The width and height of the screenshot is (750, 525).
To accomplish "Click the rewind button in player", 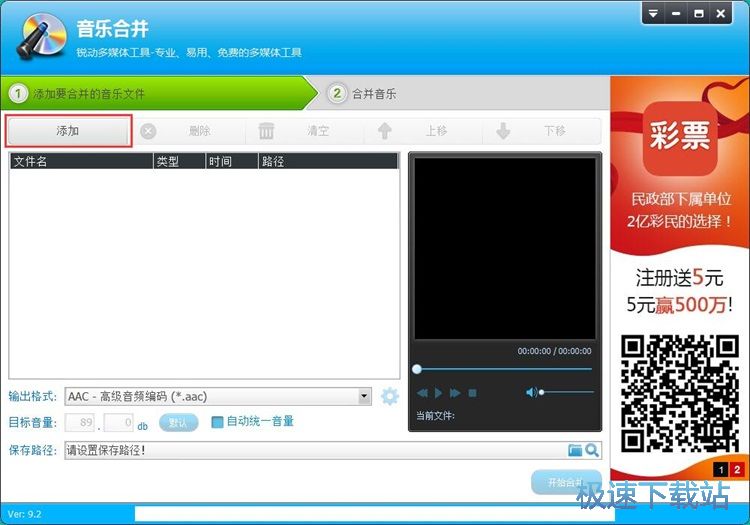I will coord(422,393).
